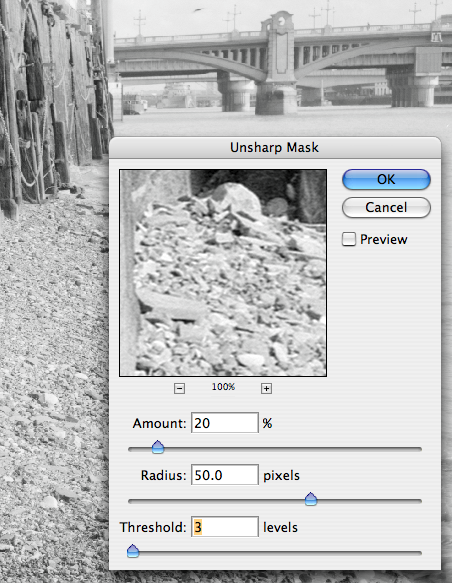Click the Preview checkbox label text

(384, 239)
